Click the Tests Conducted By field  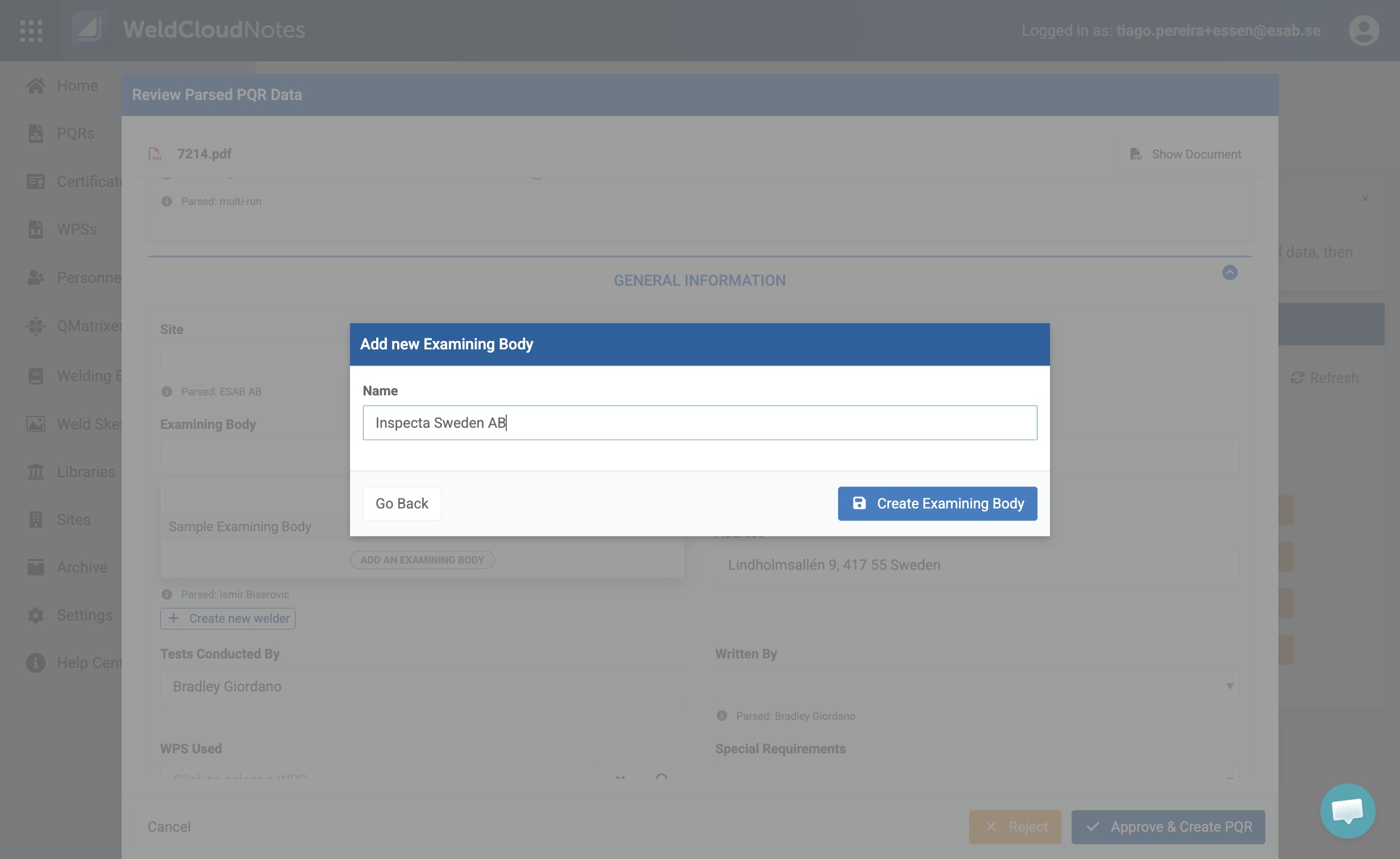click(422, 687)
